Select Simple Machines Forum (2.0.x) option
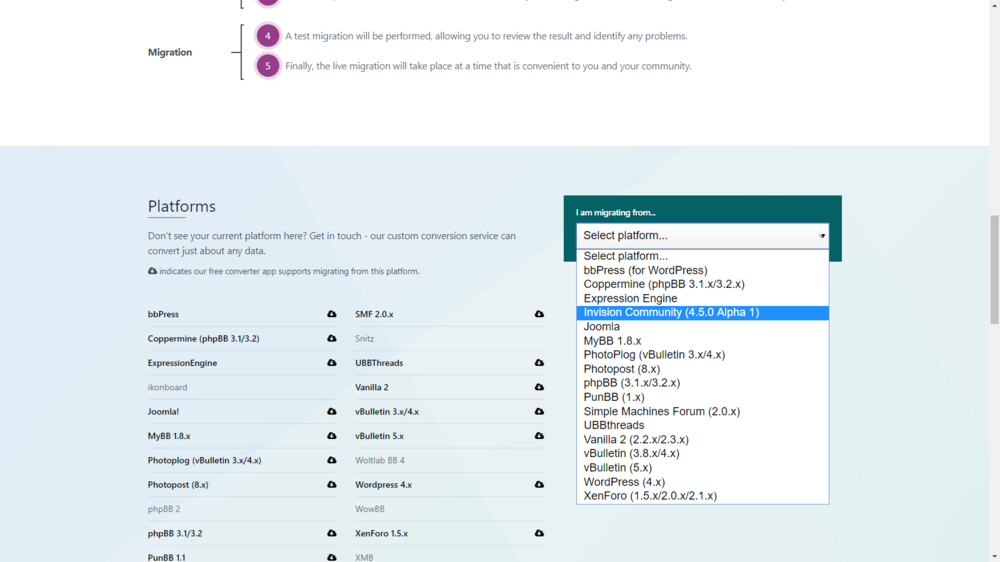 pos(661,412)
